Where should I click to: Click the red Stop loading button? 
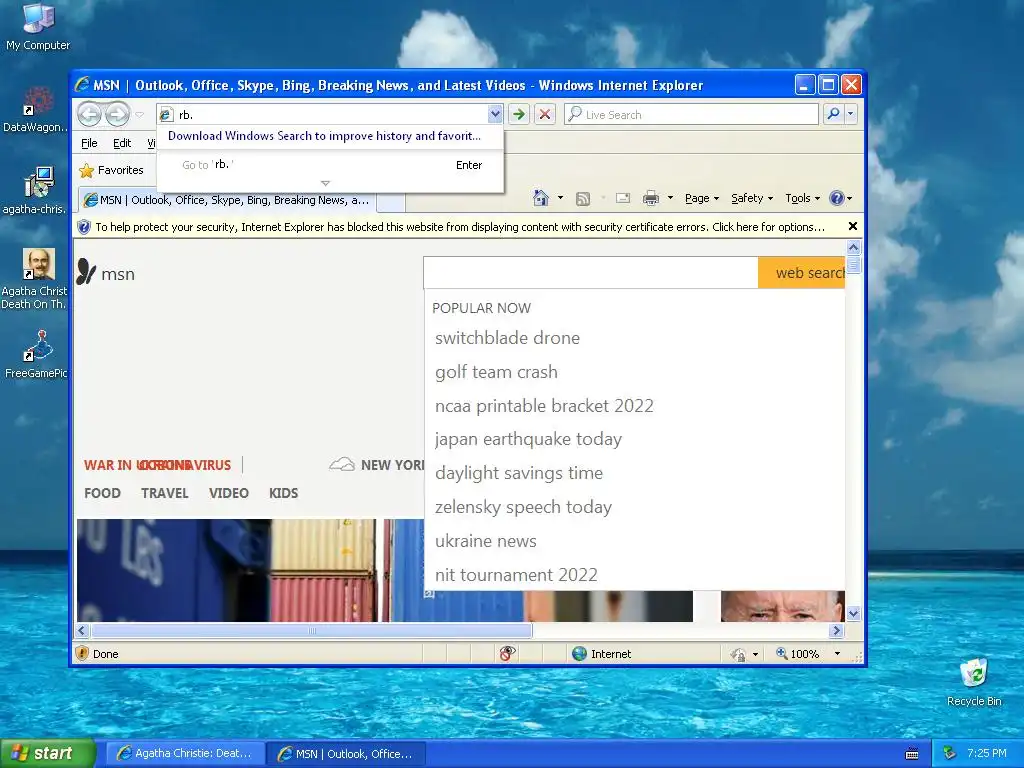click(545, 114)
